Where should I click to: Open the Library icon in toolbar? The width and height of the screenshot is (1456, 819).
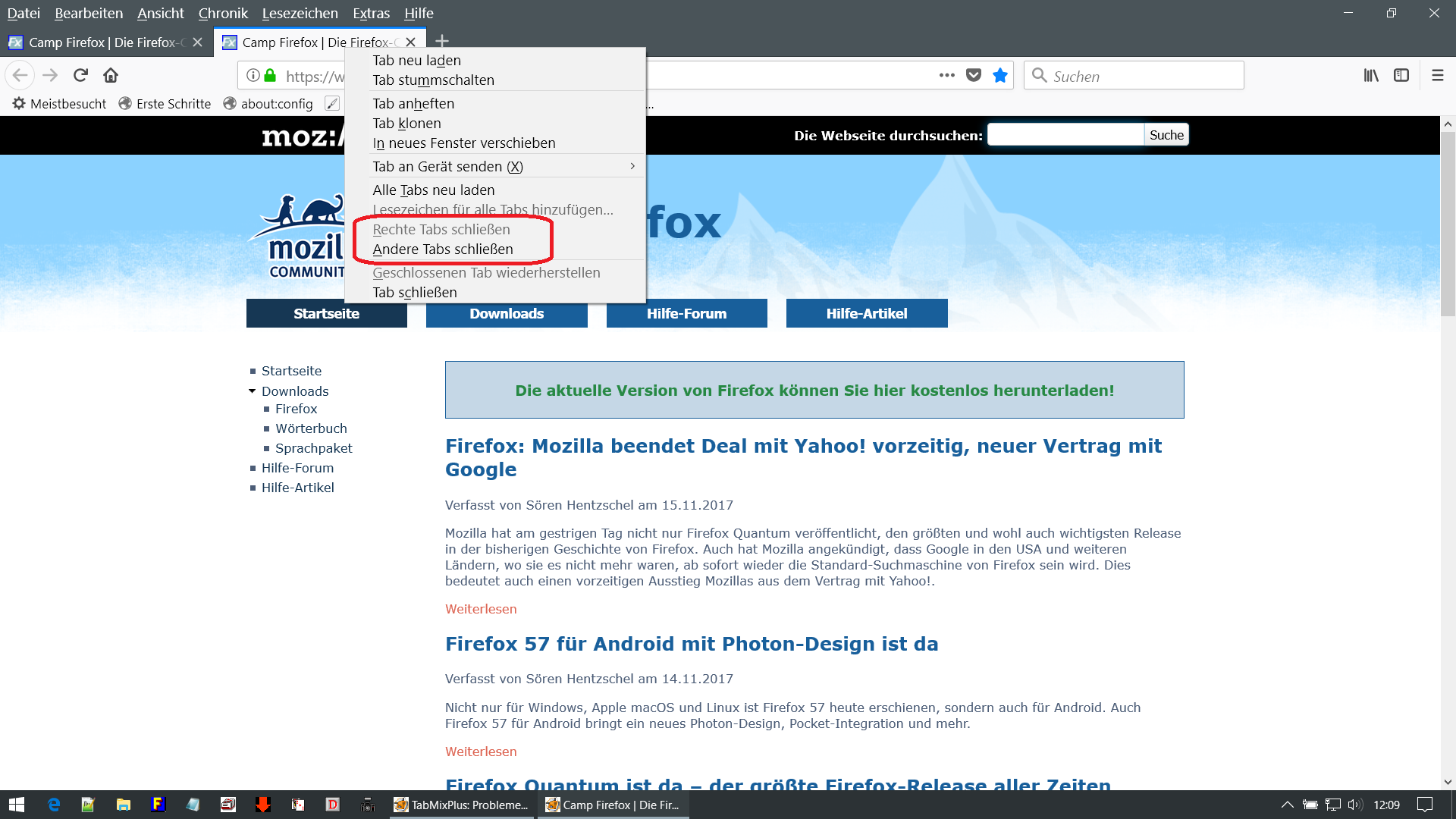tap(1371, 75)
